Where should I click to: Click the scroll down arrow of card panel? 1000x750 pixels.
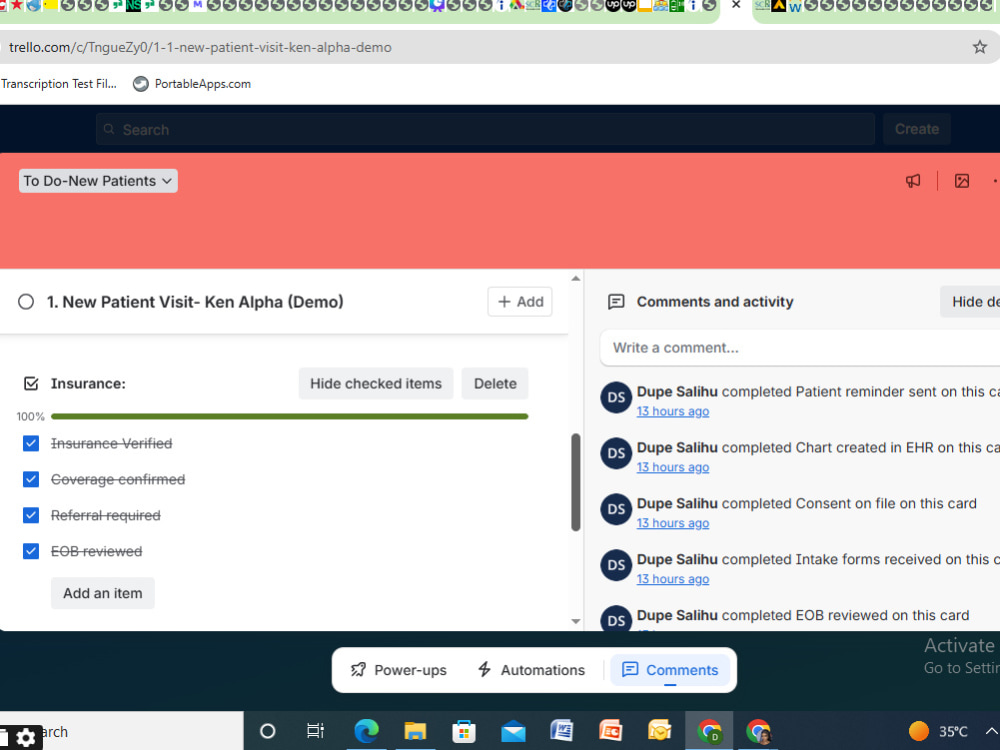[576, 621]
